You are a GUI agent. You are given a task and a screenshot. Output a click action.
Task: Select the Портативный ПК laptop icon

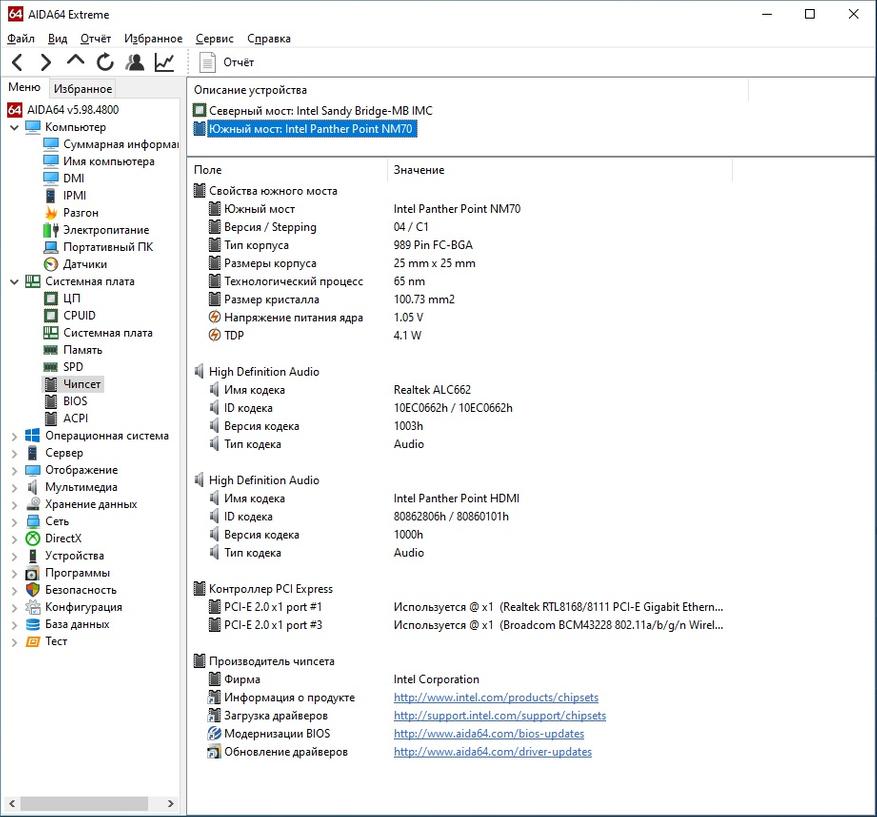coord(51,247)
